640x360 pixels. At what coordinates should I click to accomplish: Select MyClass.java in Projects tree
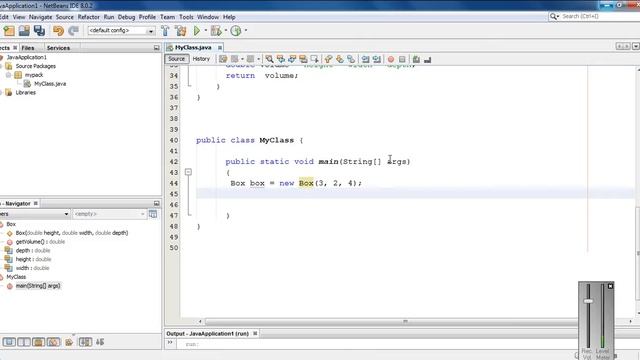[50, 84]
